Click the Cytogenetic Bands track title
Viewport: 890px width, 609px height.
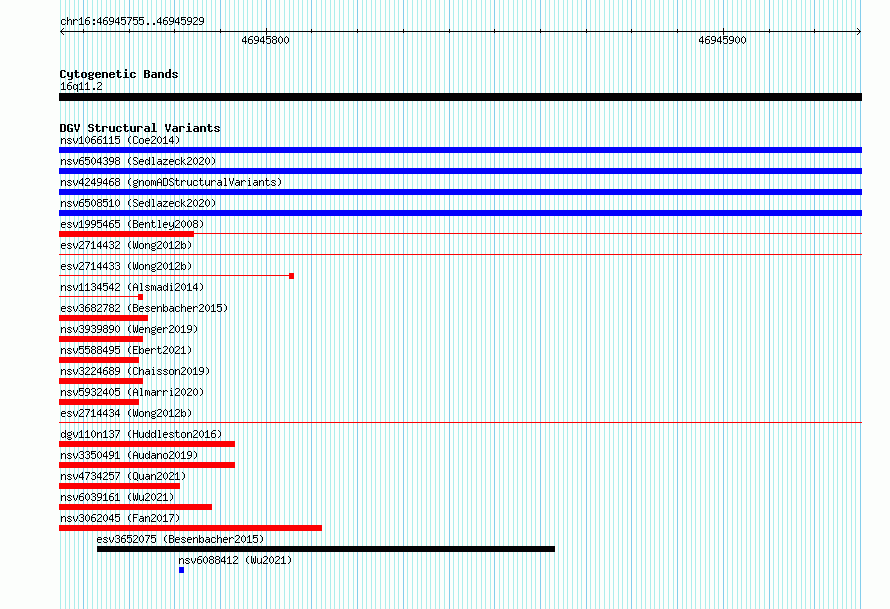pyautogui.click(x=119, y=74)
